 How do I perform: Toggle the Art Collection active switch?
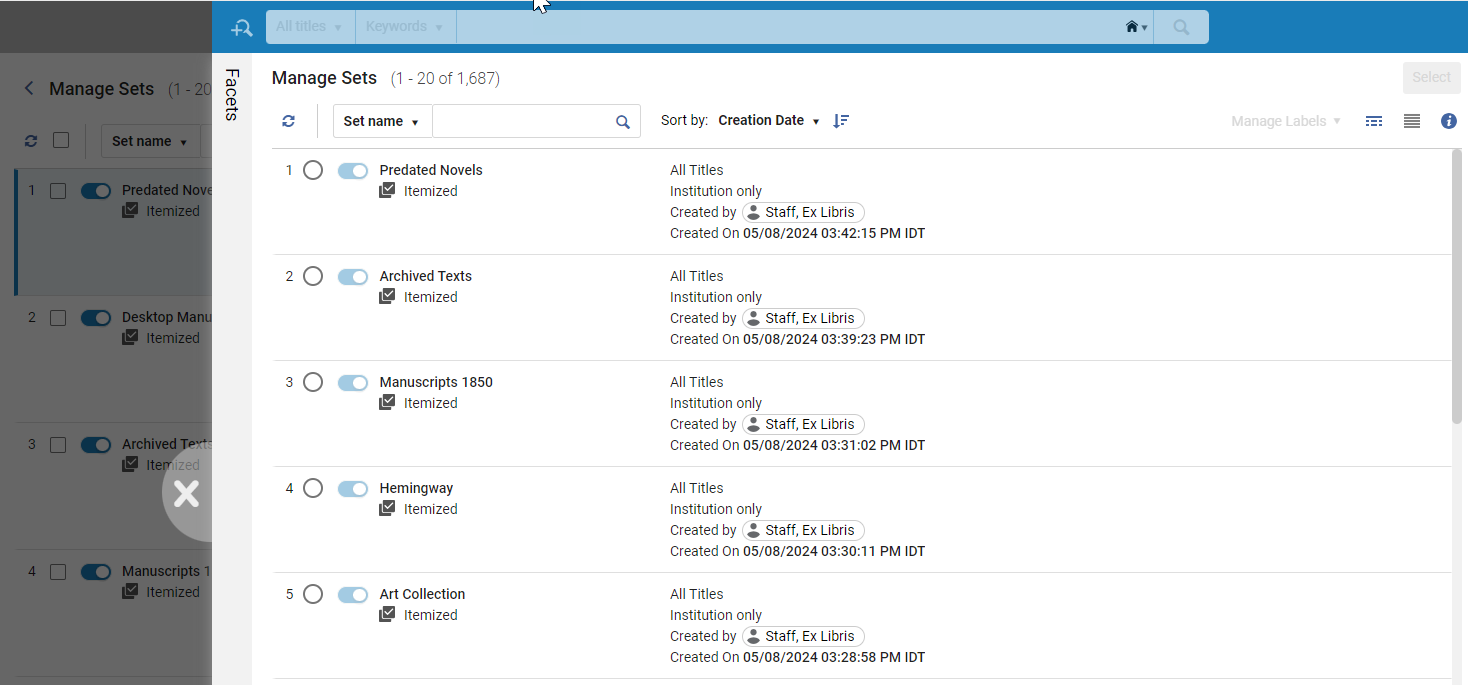pyautogui.click(x=353, y=595)
